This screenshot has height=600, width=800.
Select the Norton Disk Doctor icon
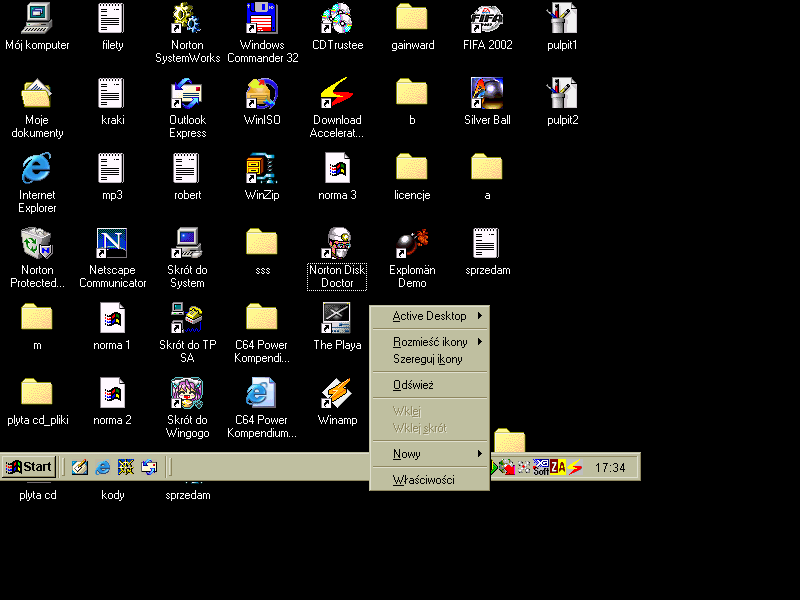(337, 243)
